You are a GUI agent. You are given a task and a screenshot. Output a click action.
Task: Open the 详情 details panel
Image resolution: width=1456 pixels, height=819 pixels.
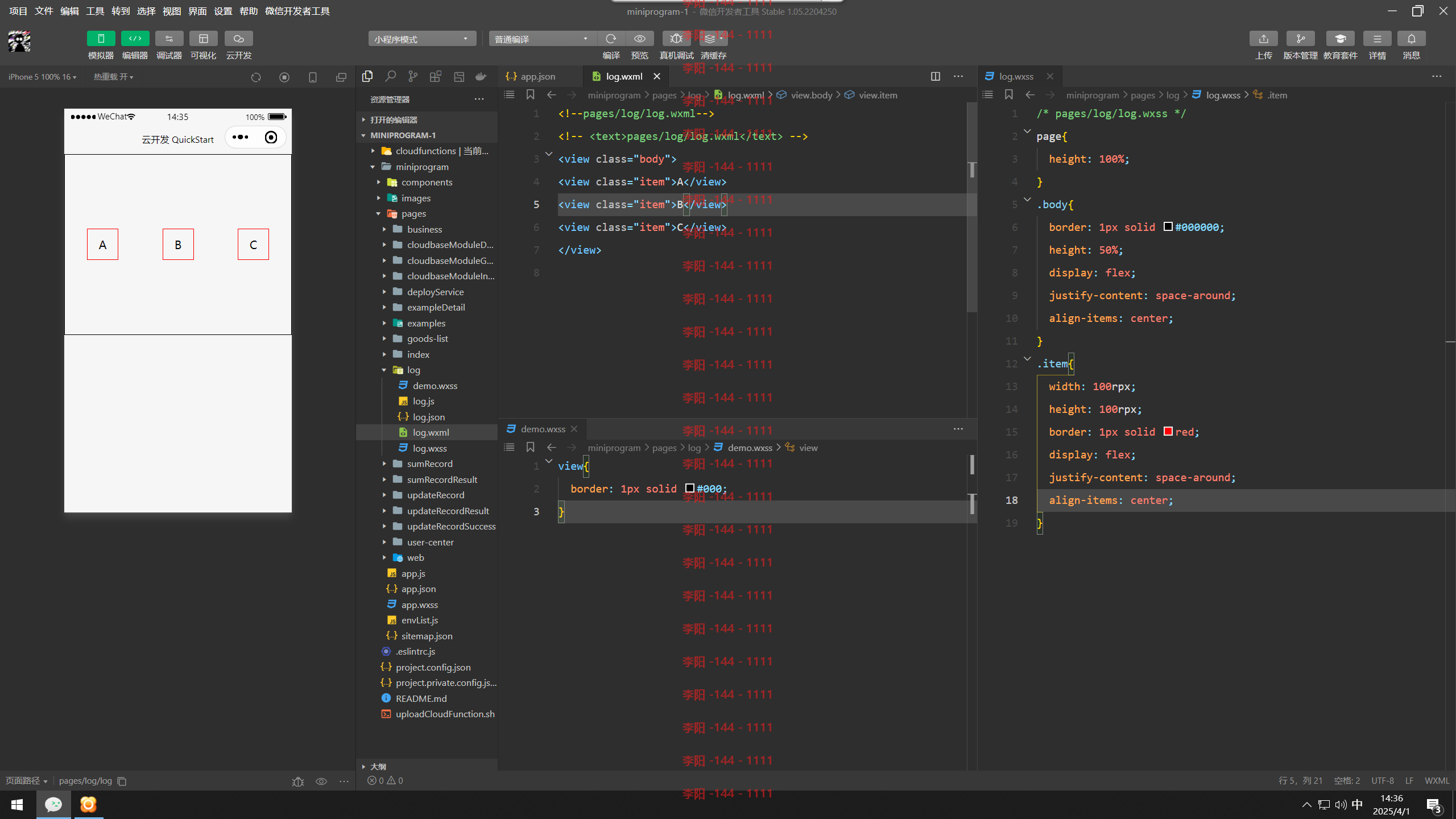pyautogui.click(x=1377, y=39)
